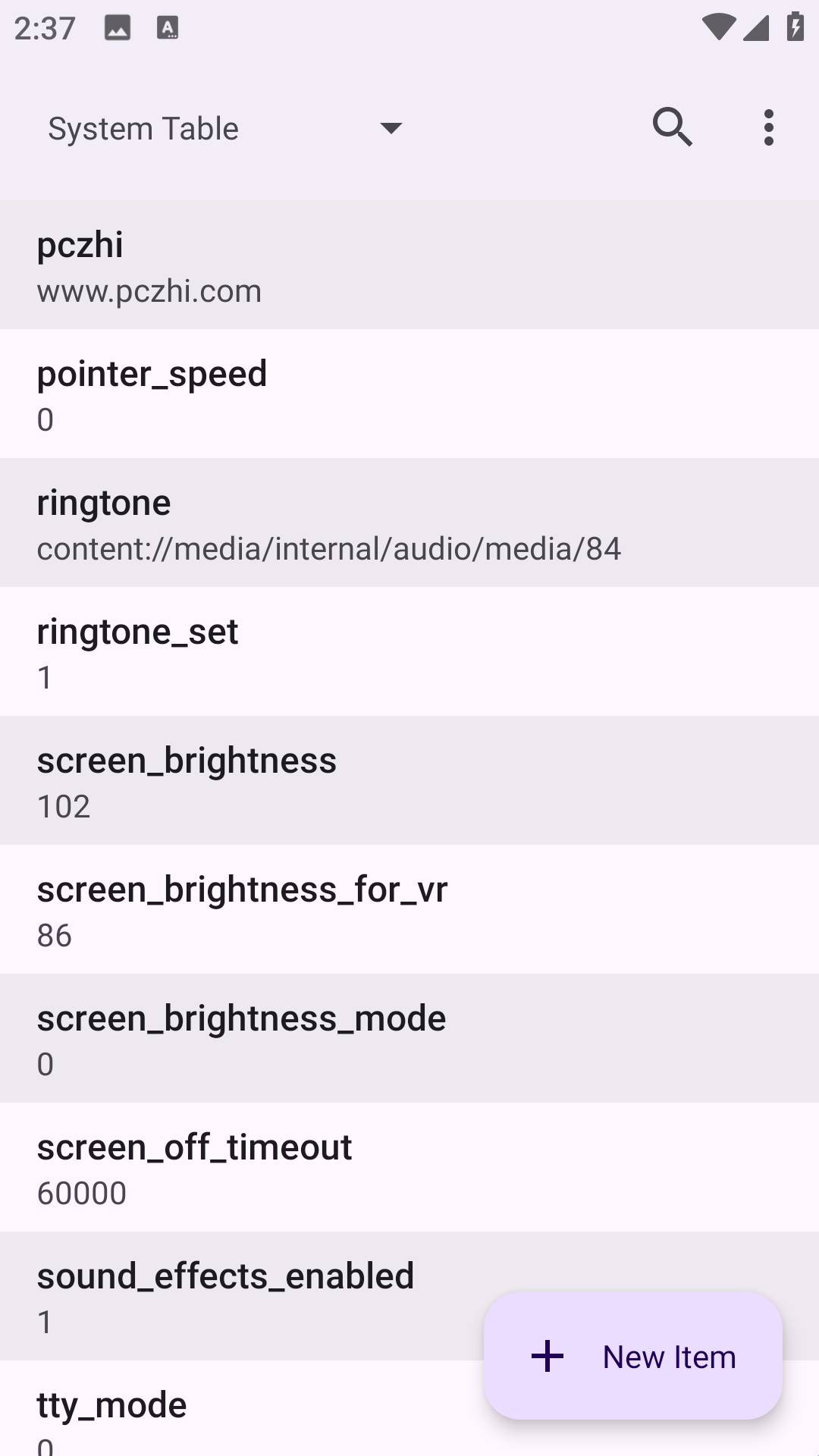Viewport: 819px width, 1456px height.
Task: Tap the screen_brightness_for_vr row
Action: click(x=409, y=910)
